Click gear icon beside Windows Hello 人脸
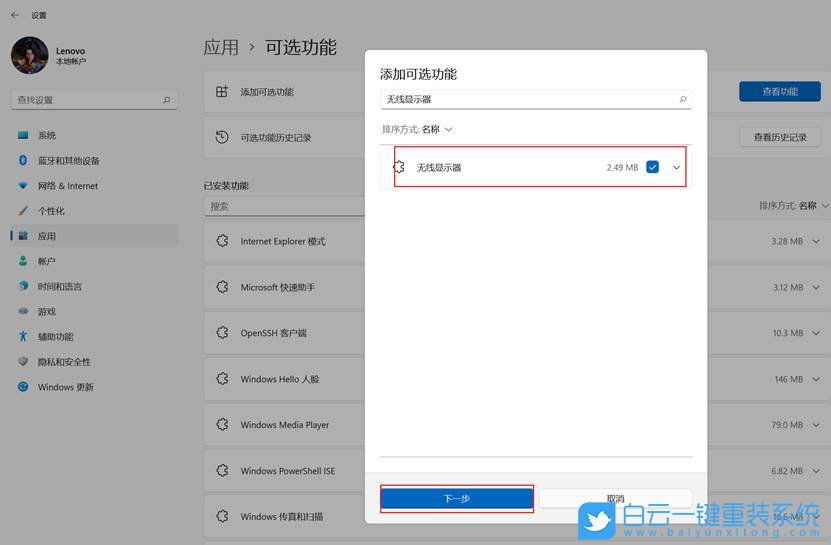831x545 pixels. tap(222, 379)
